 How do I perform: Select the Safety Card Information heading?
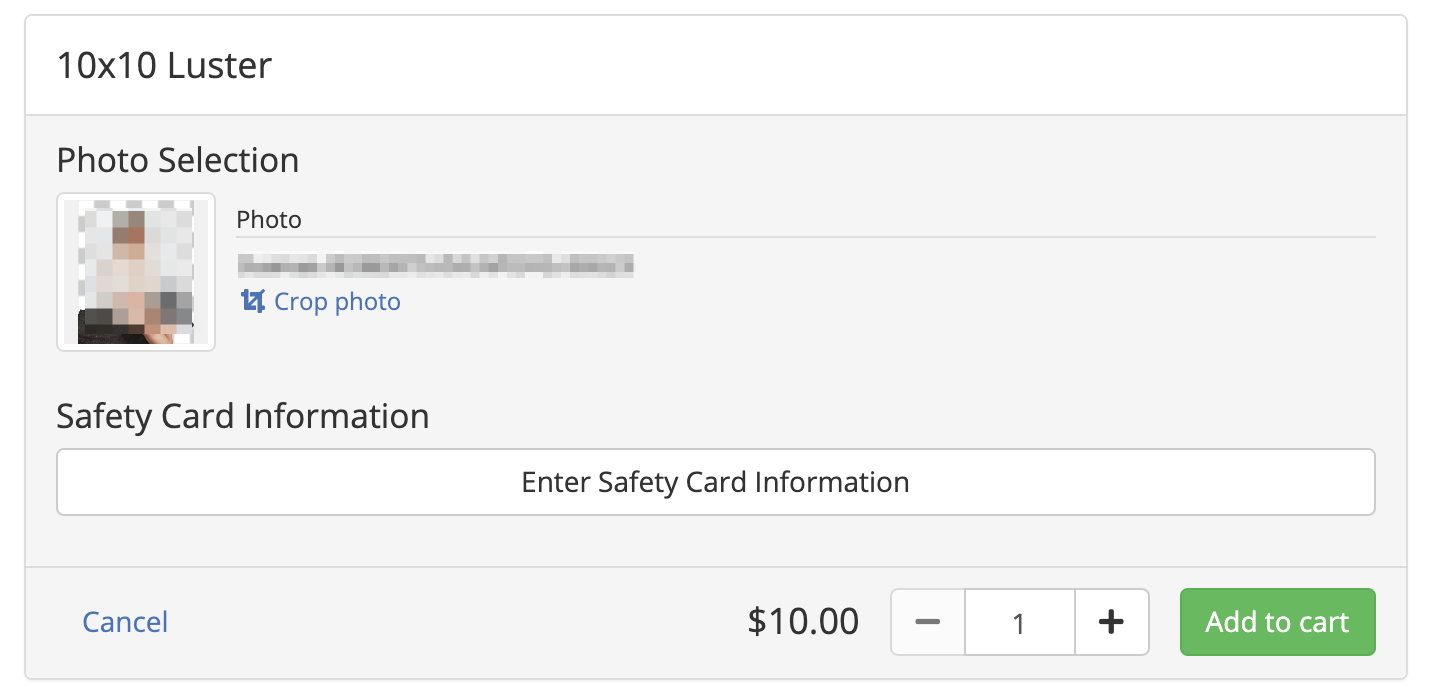[x=243, y=416]
